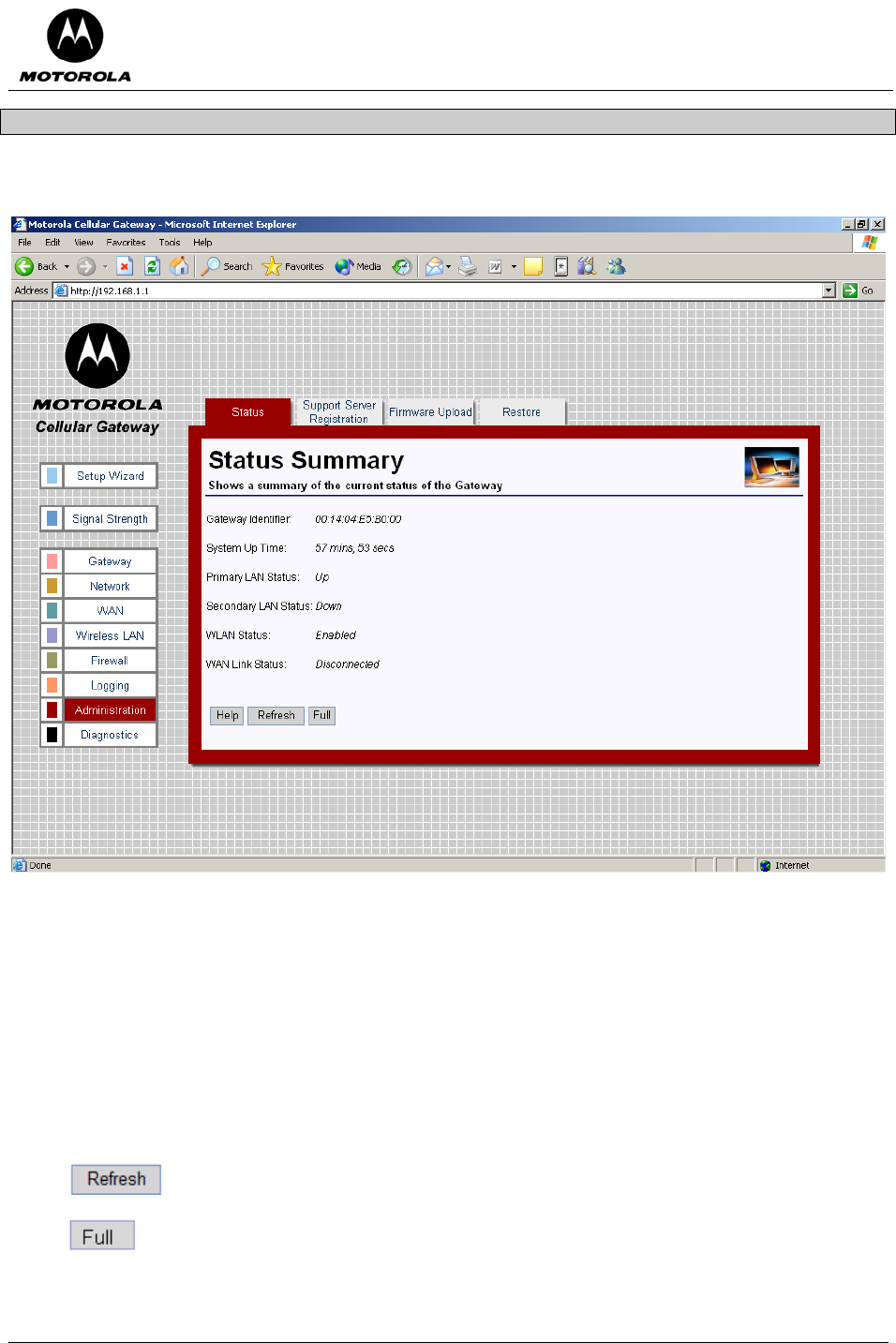896x1343 pixels.
Task: Open the Setup Wizard sidebar item
Action: pos(111,476)
